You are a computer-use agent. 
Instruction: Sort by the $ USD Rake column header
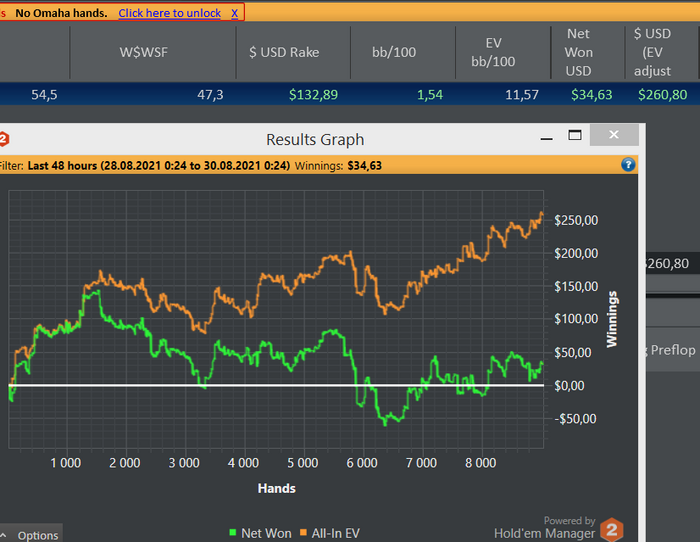[284, 52]
